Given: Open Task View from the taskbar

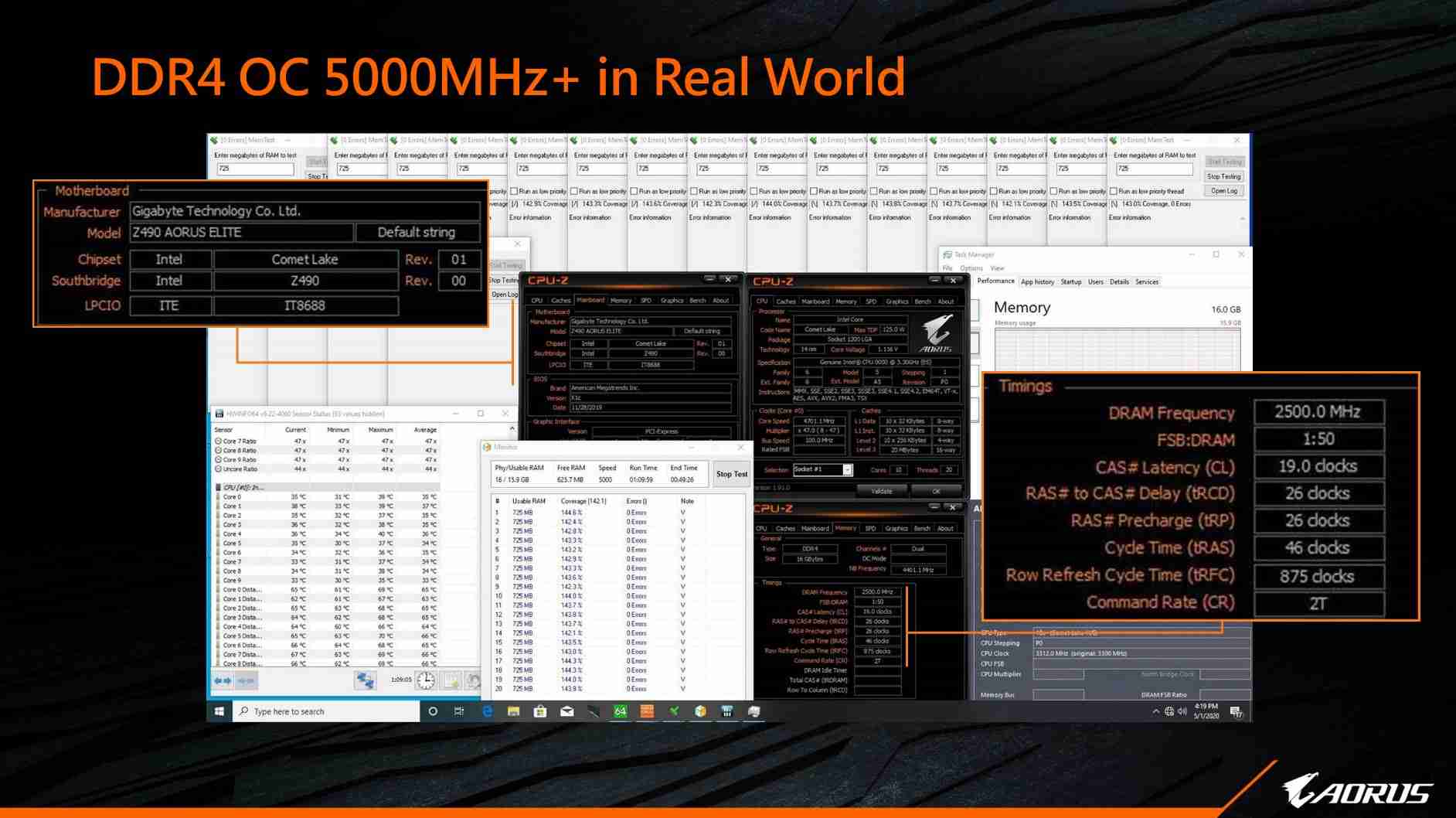Looking at the screenshot, I should click(x=459, y=711).
